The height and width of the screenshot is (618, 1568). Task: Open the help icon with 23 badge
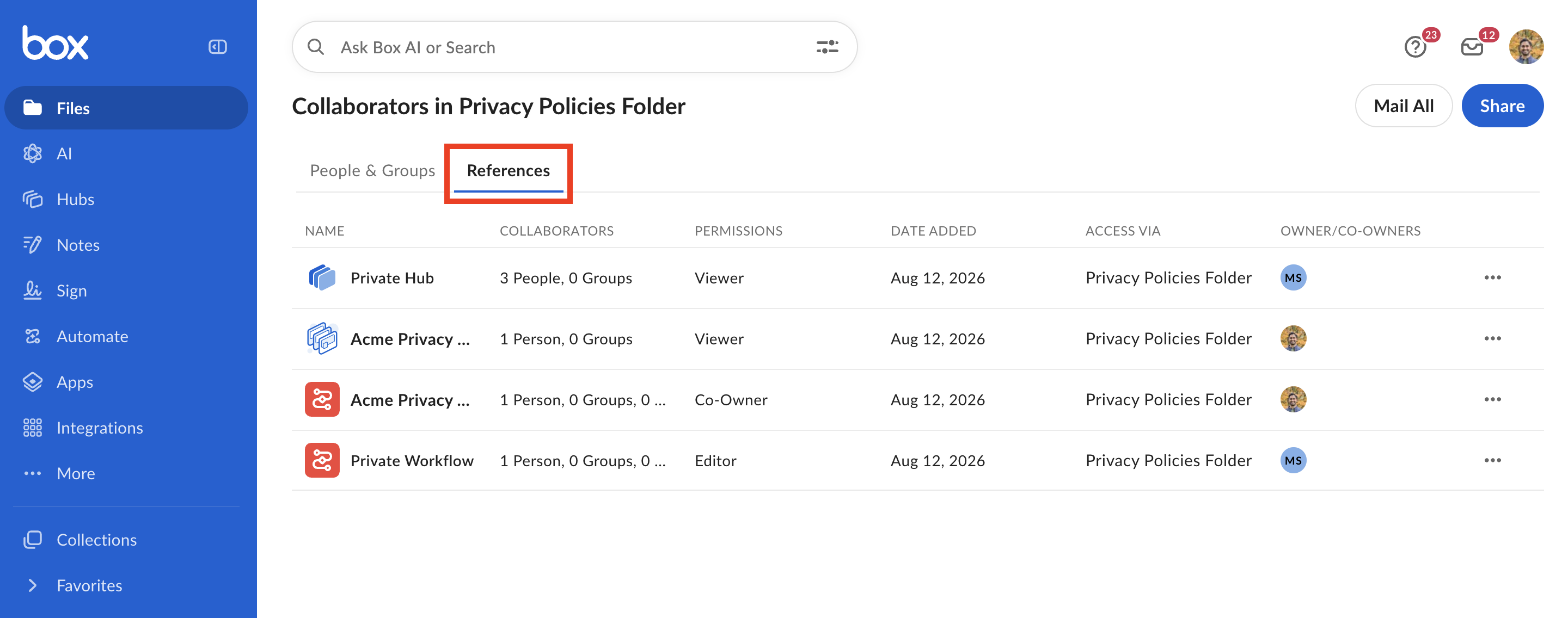point(1415,47)
